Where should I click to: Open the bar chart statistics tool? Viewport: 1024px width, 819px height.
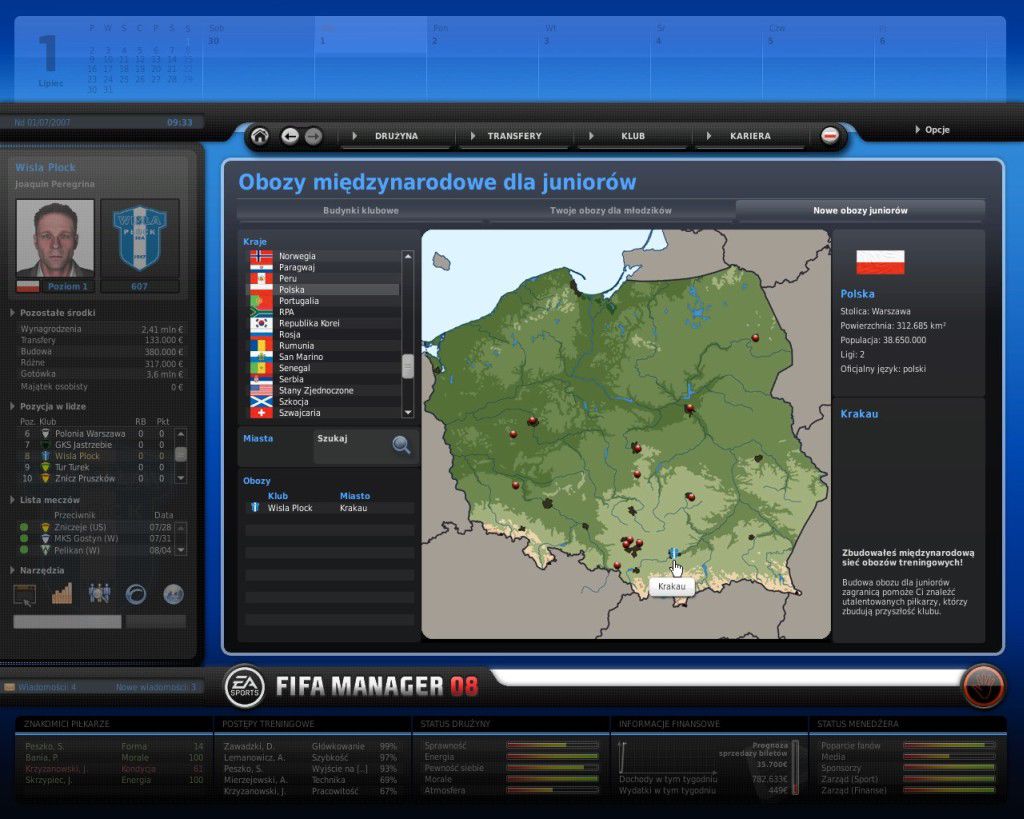[x=62, y=594]
